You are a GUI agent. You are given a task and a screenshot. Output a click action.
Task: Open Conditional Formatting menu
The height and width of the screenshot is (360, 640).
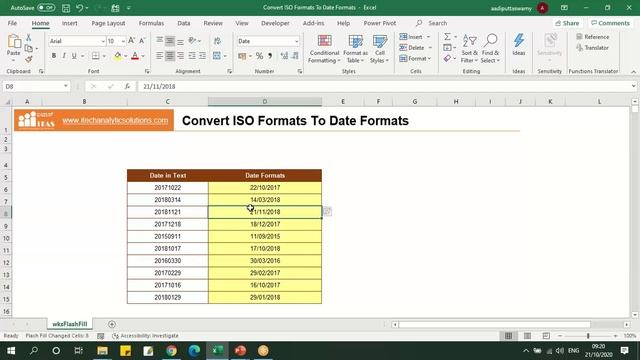click(x=324, y=49)
